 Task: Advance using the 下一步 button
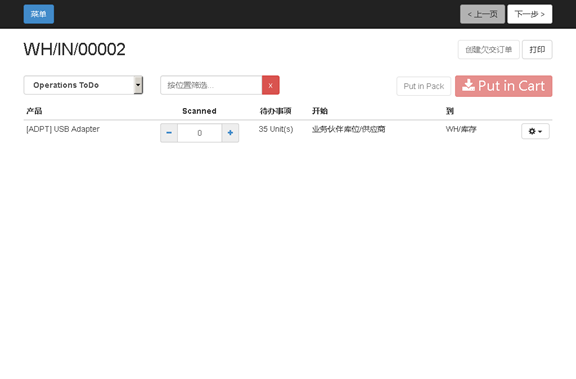[529, 14]
